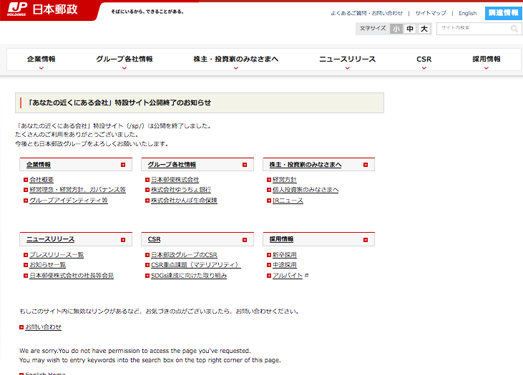The width and height of the screenshot is (523, 375).
Task: Open the IRニュース link
Action: pyautogui.click(x=288, y=201)
